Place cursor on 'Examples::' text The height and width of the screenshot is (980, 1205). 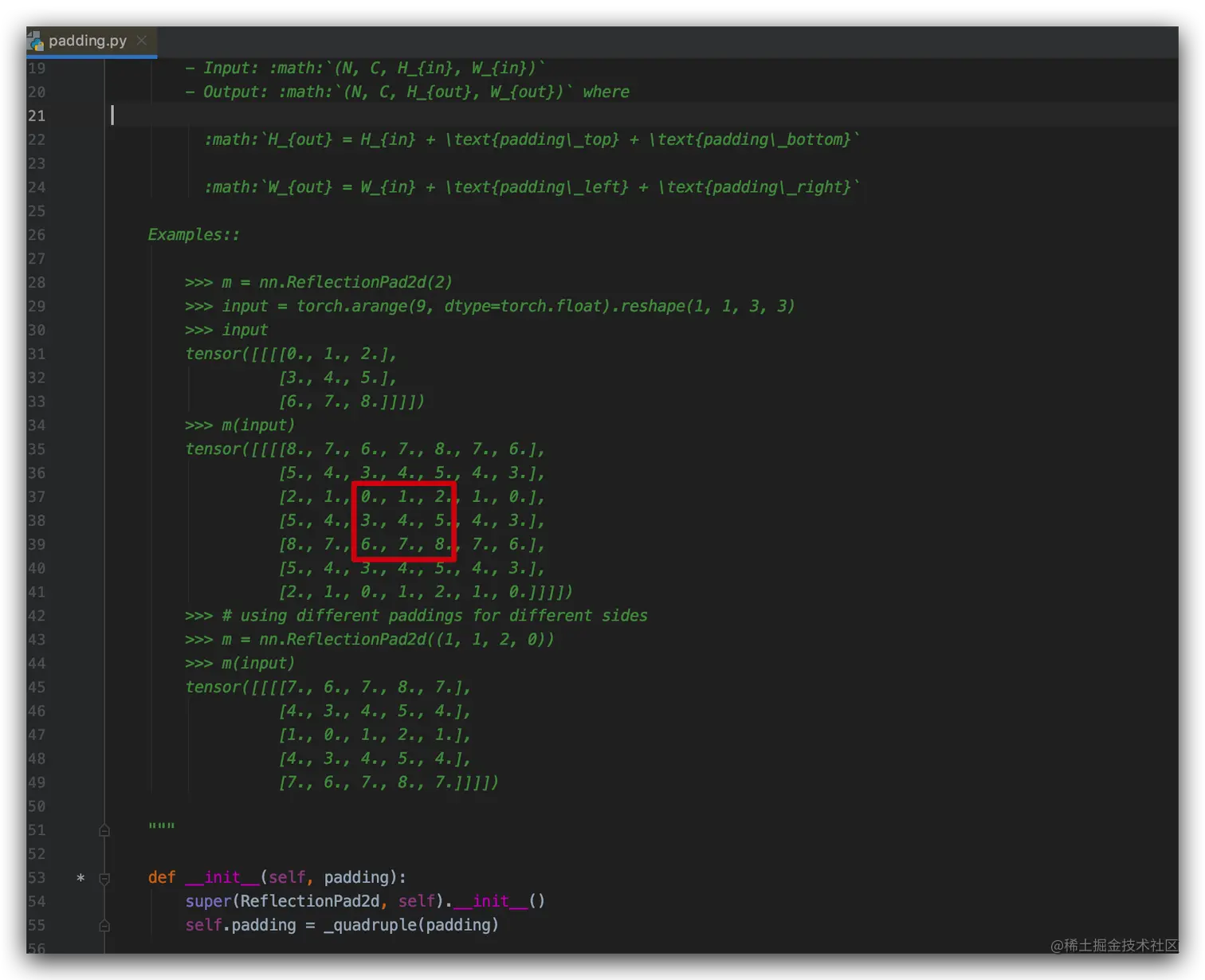(x=194, y=234)
